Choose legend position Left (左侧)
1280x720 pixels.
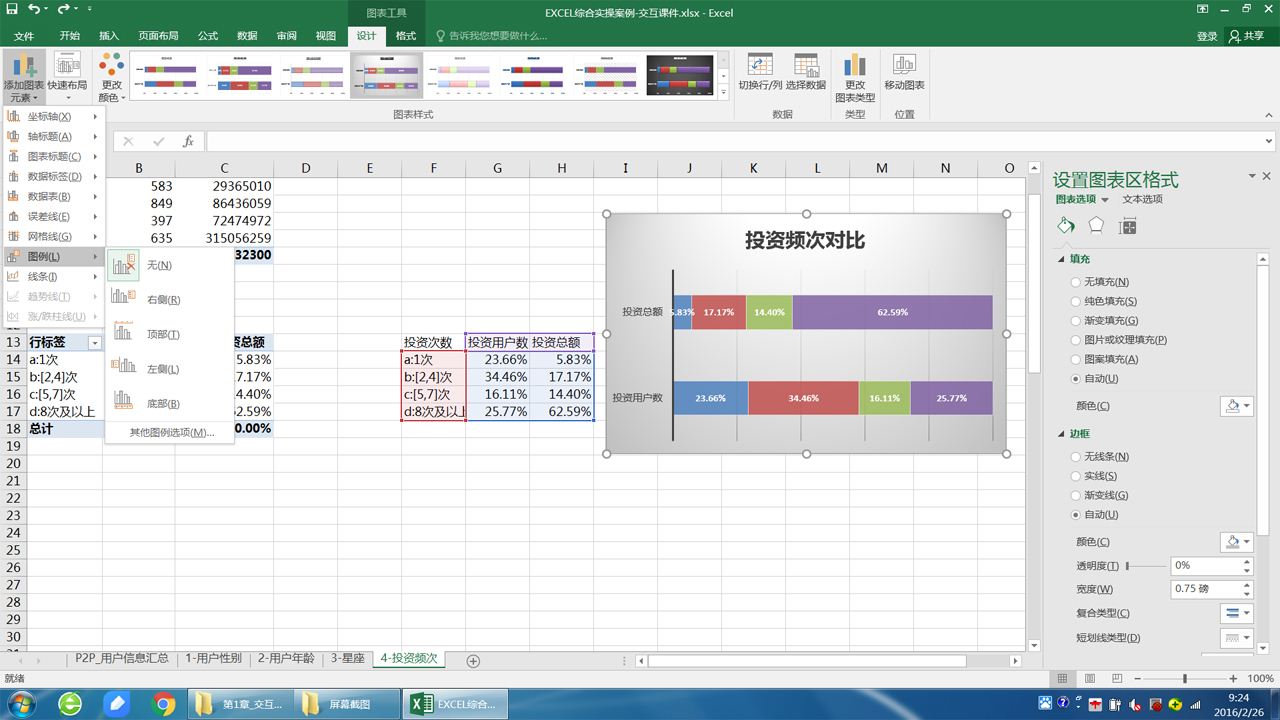click(x=169, y=369)
